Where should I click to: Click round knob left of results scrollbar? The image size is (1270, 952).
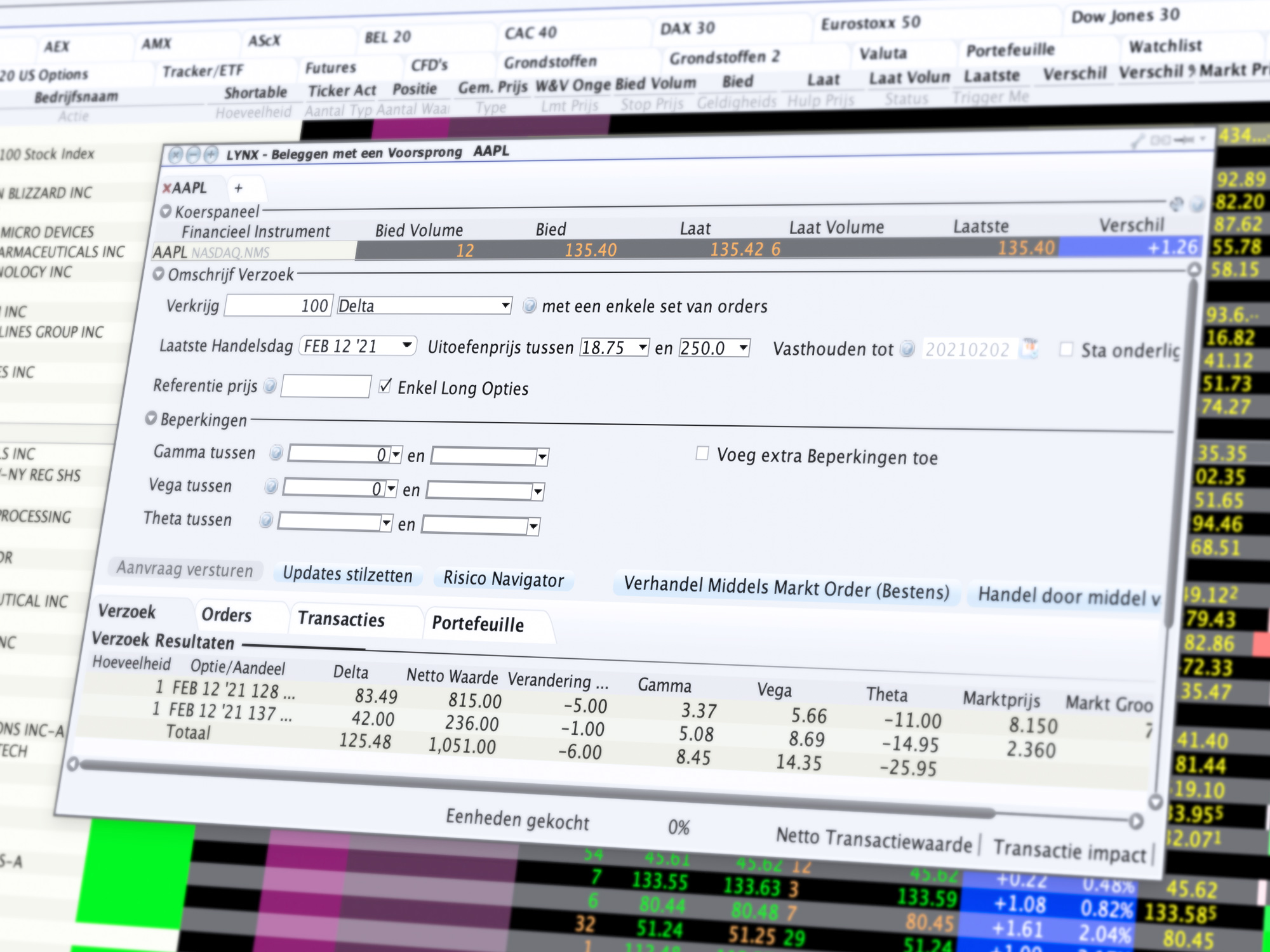click(x=72, y=764)
